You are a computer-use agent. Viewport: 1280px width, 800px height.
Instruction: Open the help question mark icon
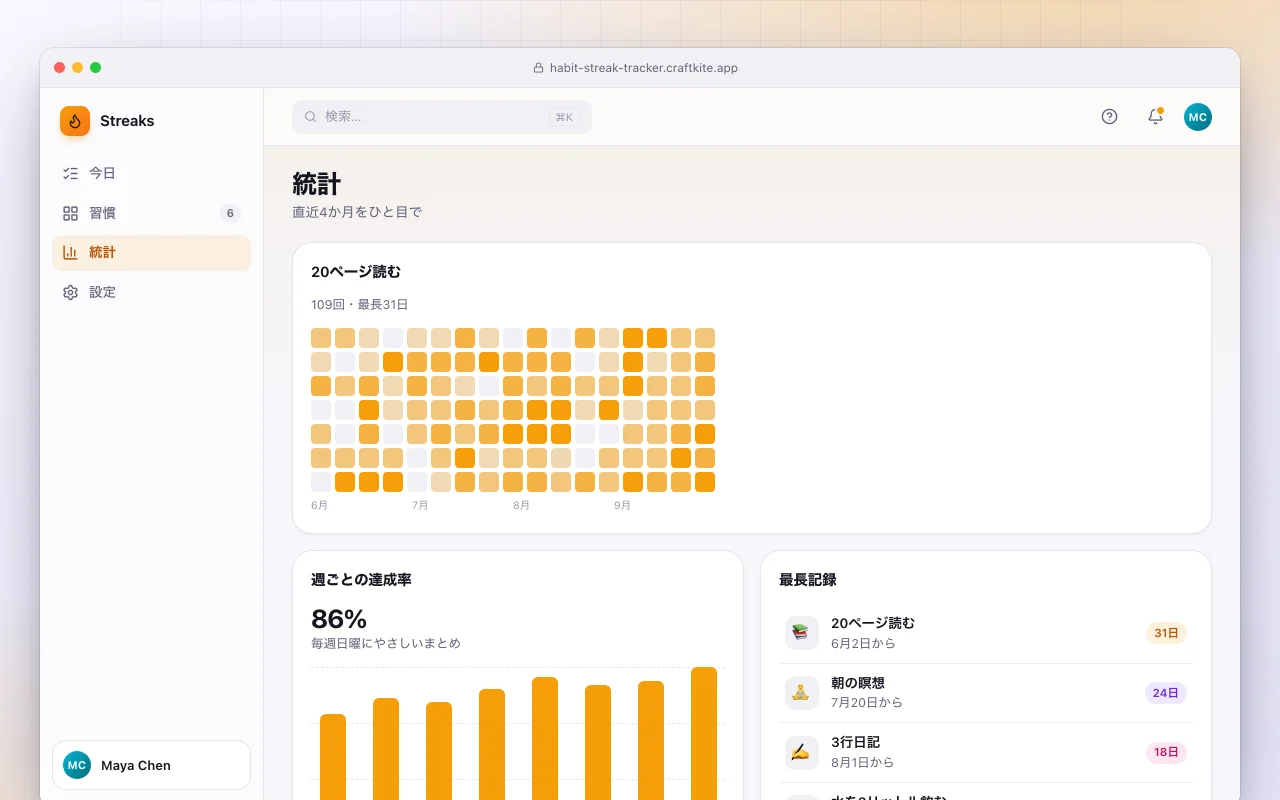point(1109,117)
